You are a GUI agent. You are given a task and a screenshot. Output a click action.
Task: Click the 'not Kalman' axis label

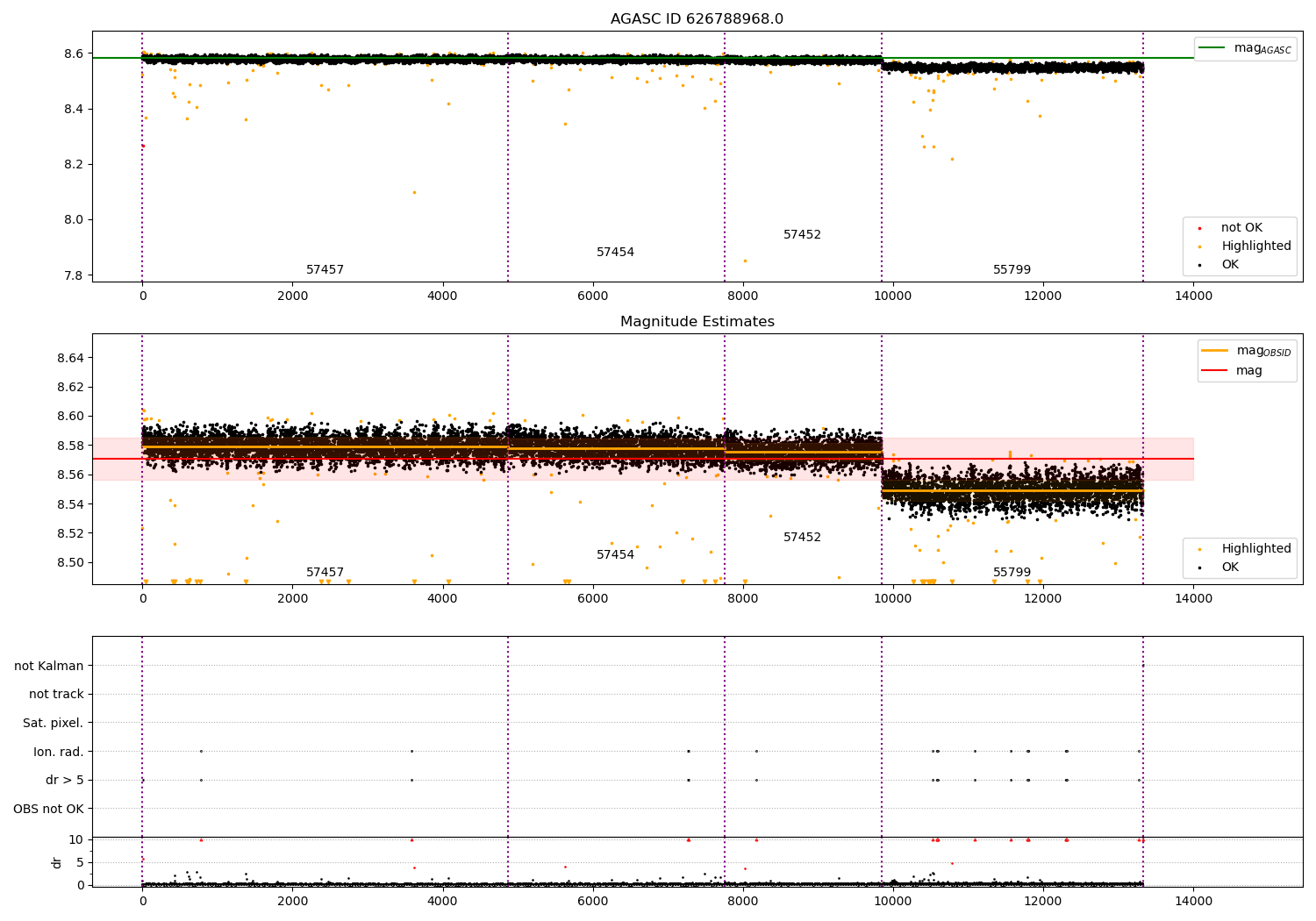point(49,666)
